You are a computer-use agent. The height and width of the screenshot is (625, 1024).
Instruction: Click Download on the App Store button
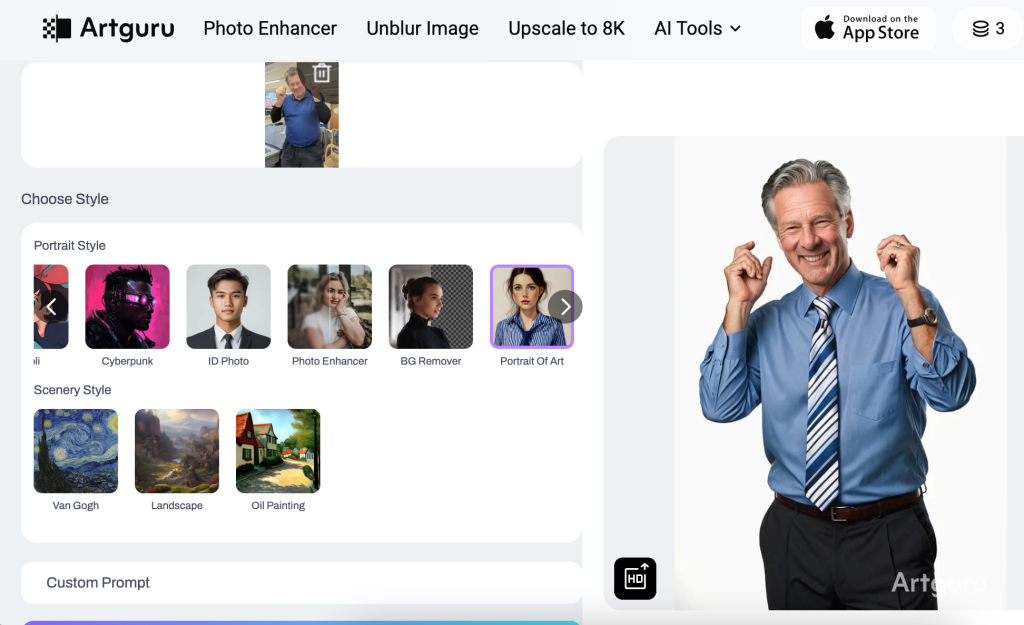point(867,28)
